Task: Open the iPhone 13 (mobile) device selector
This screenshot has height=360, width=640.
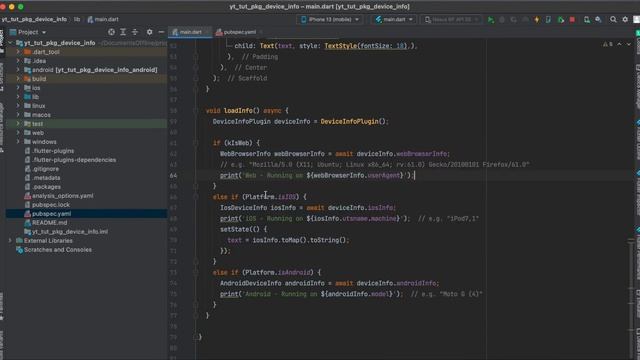Action: tap(330, 19)
